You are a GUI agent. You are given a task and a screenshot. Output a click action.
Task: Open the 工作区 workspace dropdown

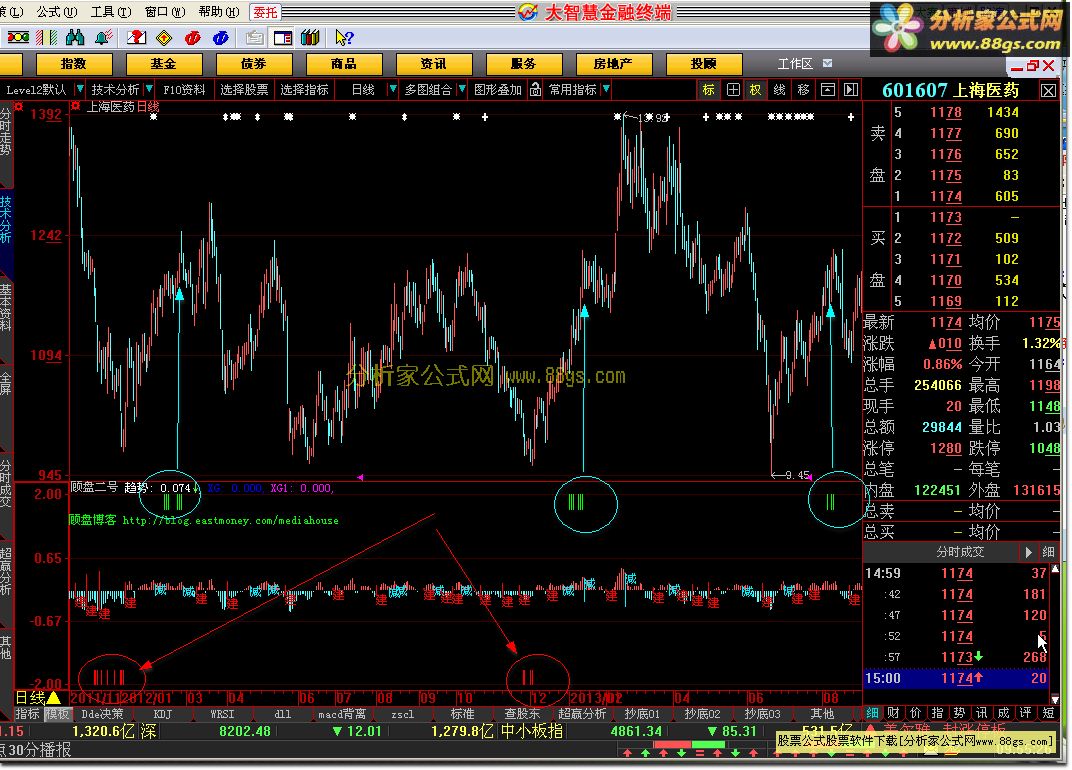pyautogui.click(x=827, y=64)
